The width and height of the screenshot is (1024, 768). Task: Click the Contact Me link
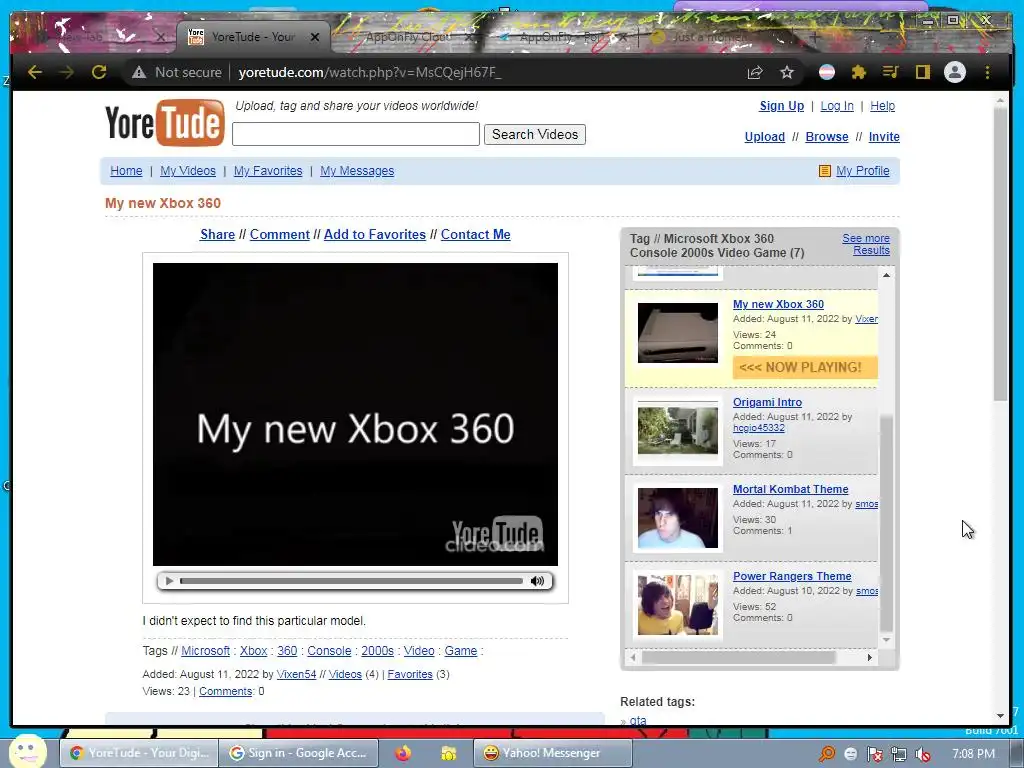[x=475, y=234]
